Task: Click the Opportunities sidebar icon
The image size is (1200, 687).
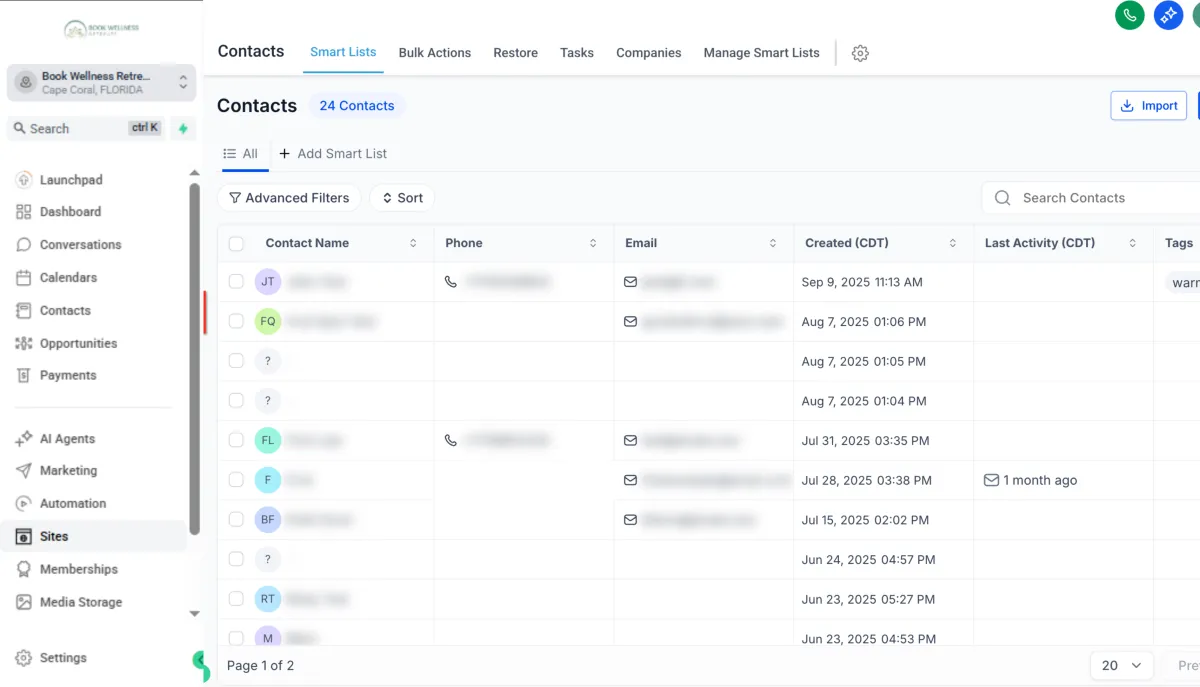Action: click(24, 343)
